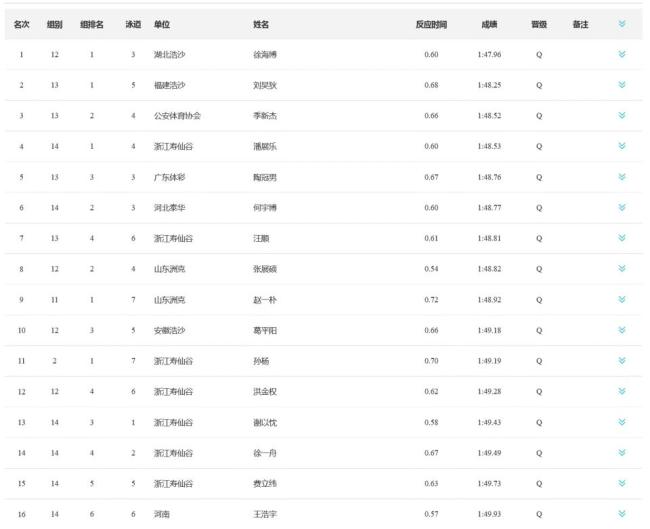The image size is (650, 529).
Task: Click the result time 1:49.19
Action: 489,361
